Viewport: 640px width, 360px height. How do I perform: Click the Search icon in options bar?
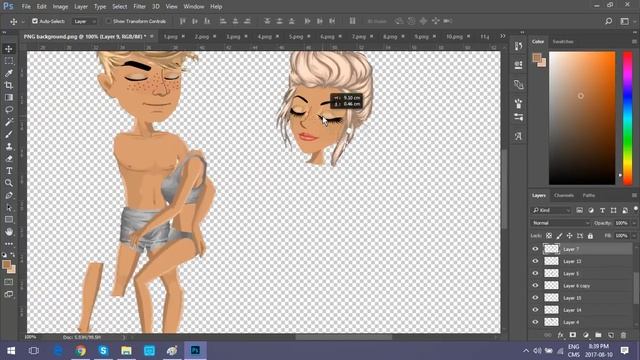tap(608, 21)
